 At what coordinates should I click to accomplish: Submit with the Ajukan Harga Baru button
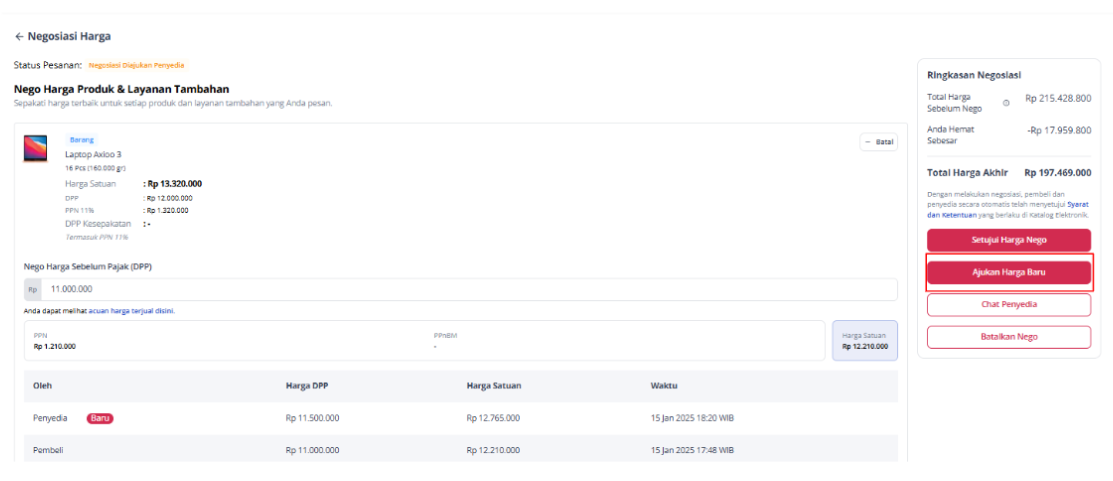[1008, 272]
